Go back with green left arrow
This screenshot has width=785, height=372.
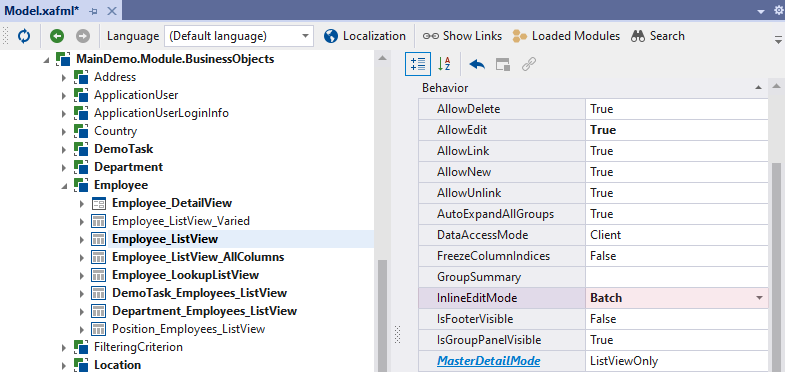57,36
